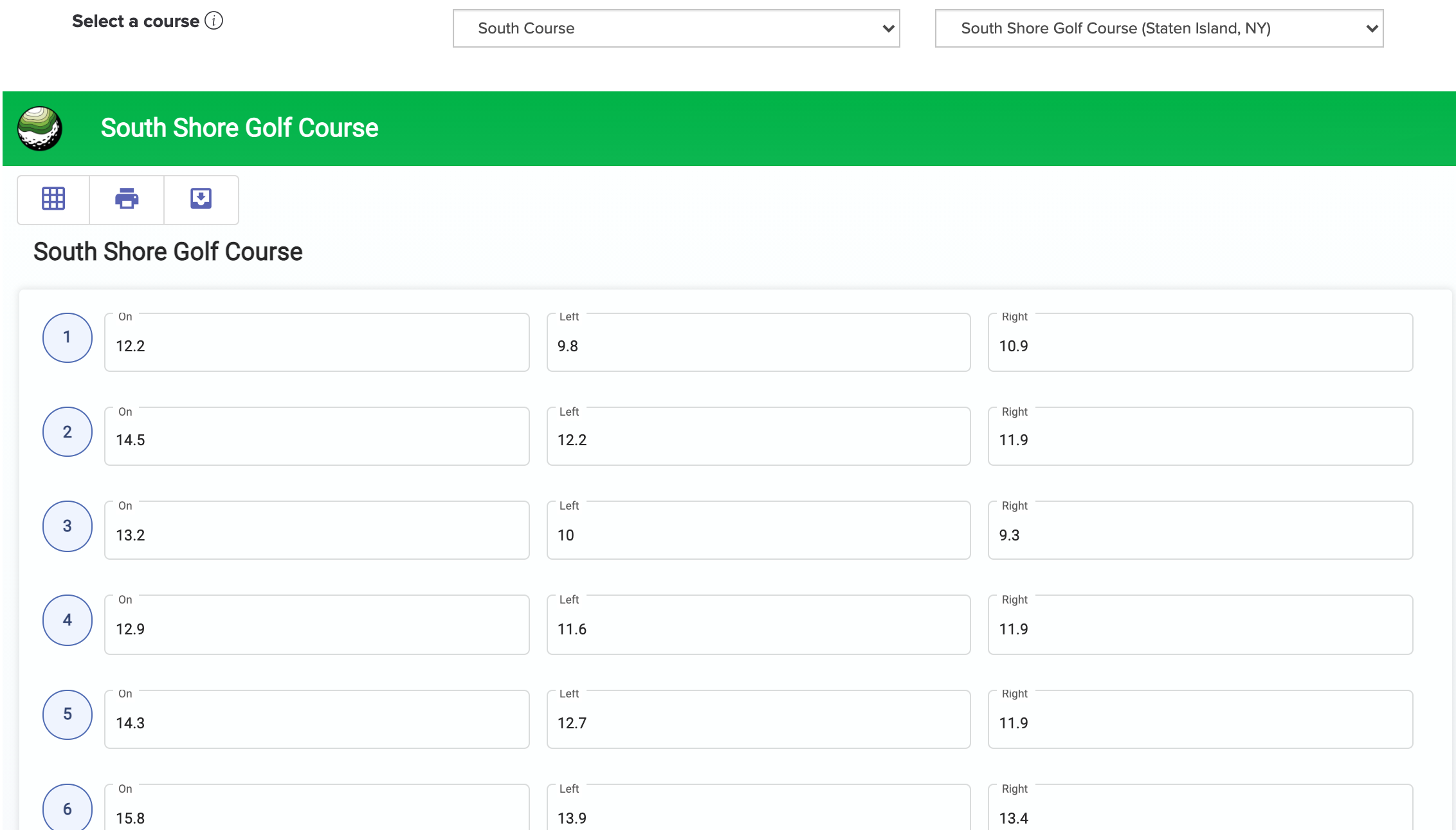Screen dimensions: 1456x830
Task: Click hole 6 Left field with 13.9
Action: pos(758,807)
